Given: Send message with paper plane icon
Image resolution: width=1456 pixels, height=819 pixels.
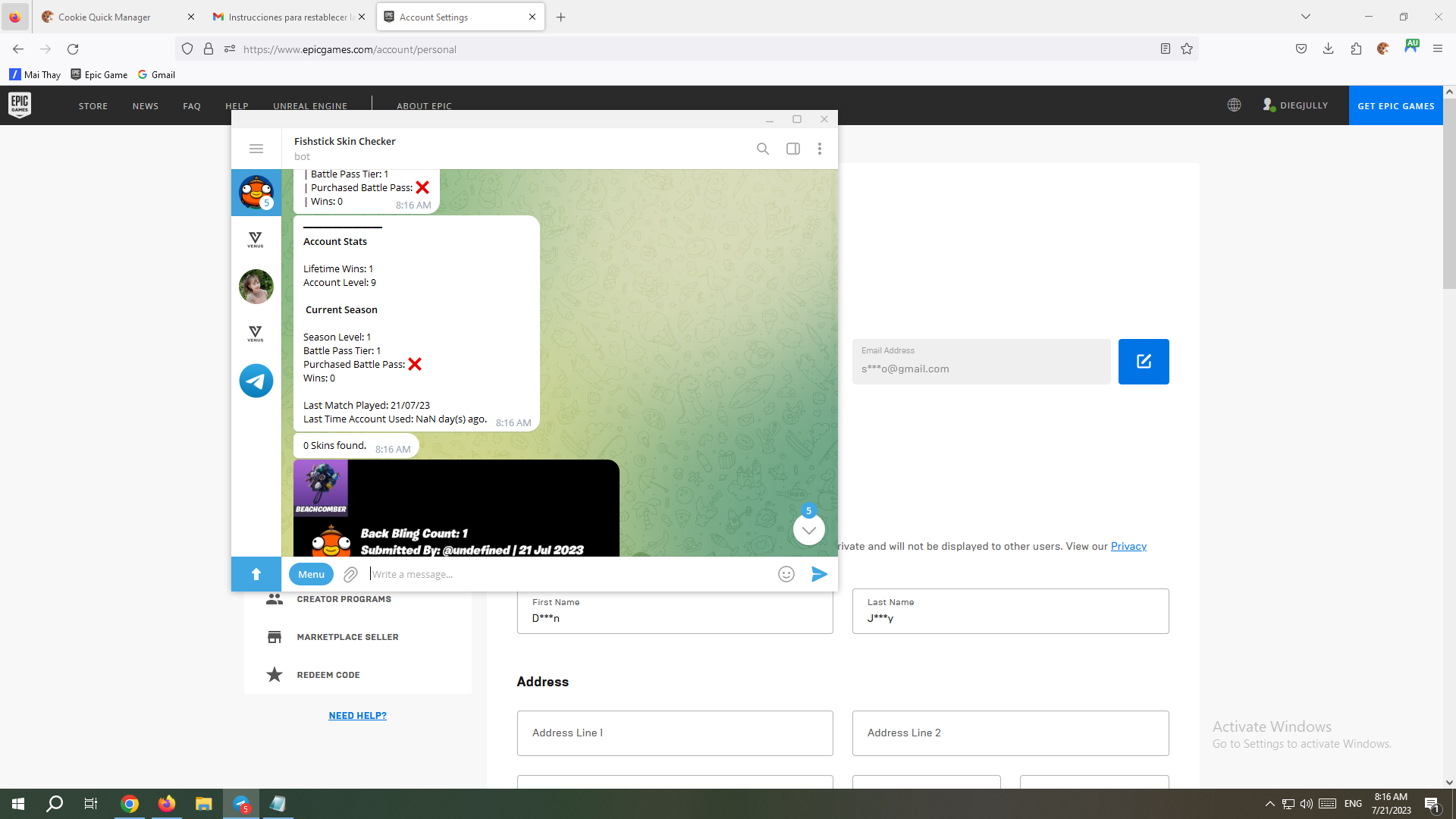Looking at the screenshot, I should pos(819,574).
